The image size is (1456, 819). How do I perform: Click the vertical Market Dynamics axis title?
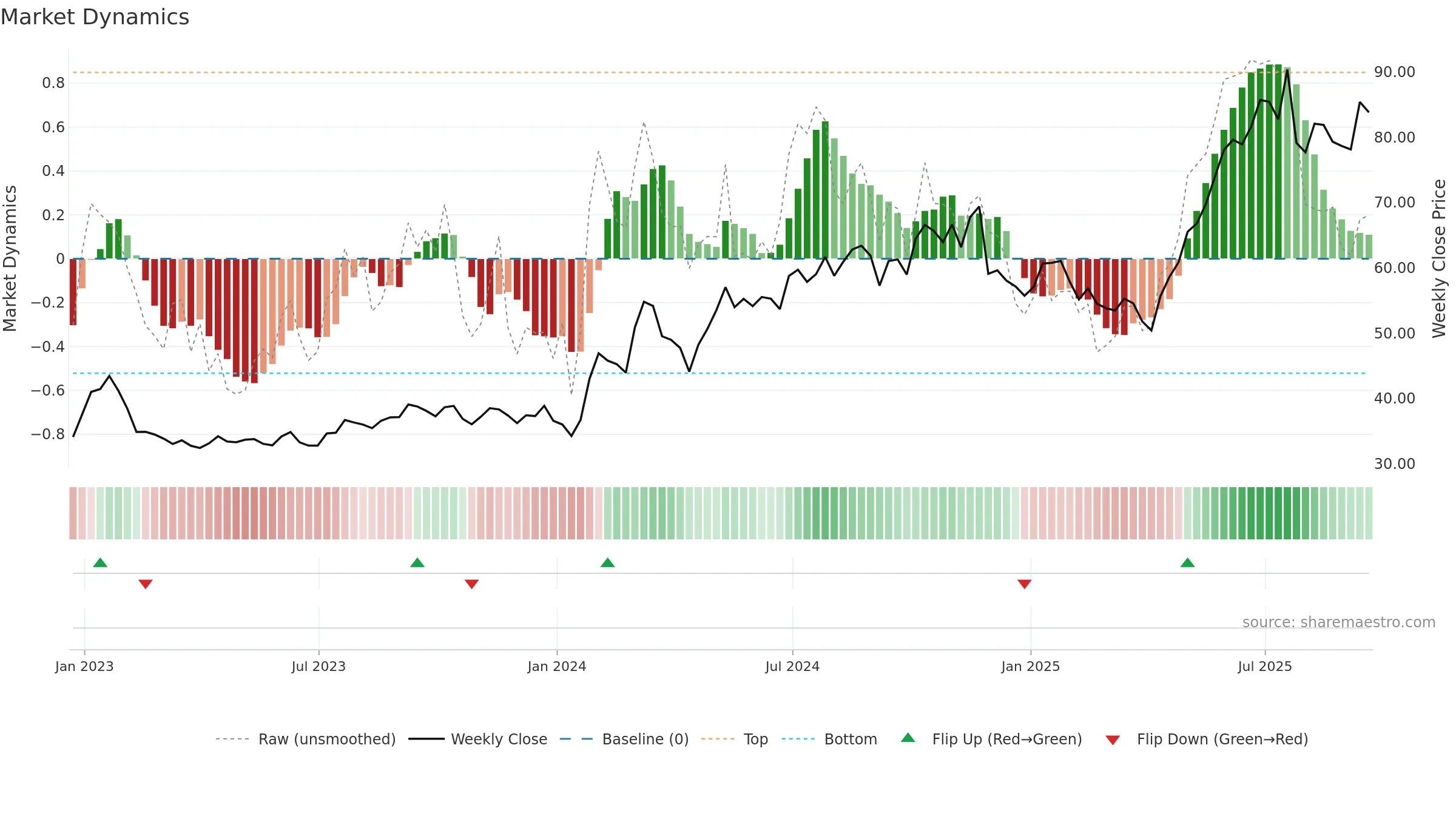(10, 258)
